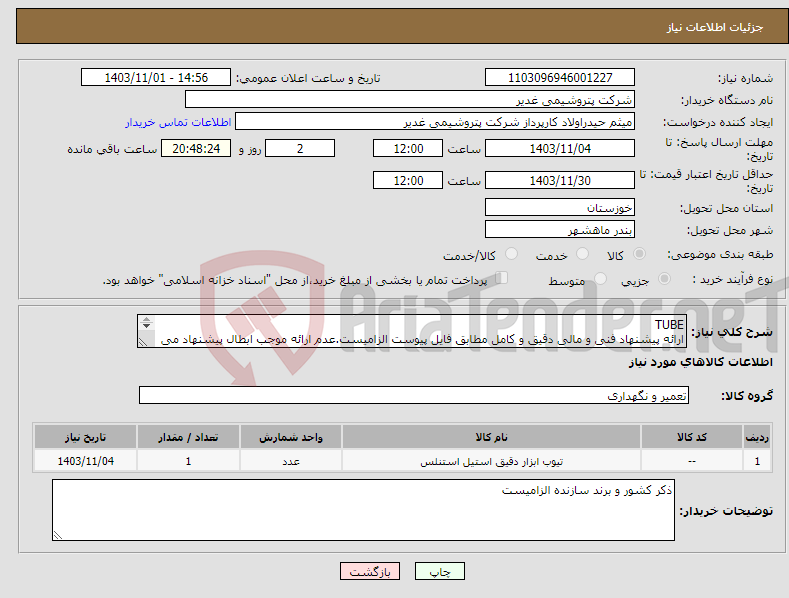Click the buyer notes resize handle
The width and height of the screenshot is (789, 598).
58,536
